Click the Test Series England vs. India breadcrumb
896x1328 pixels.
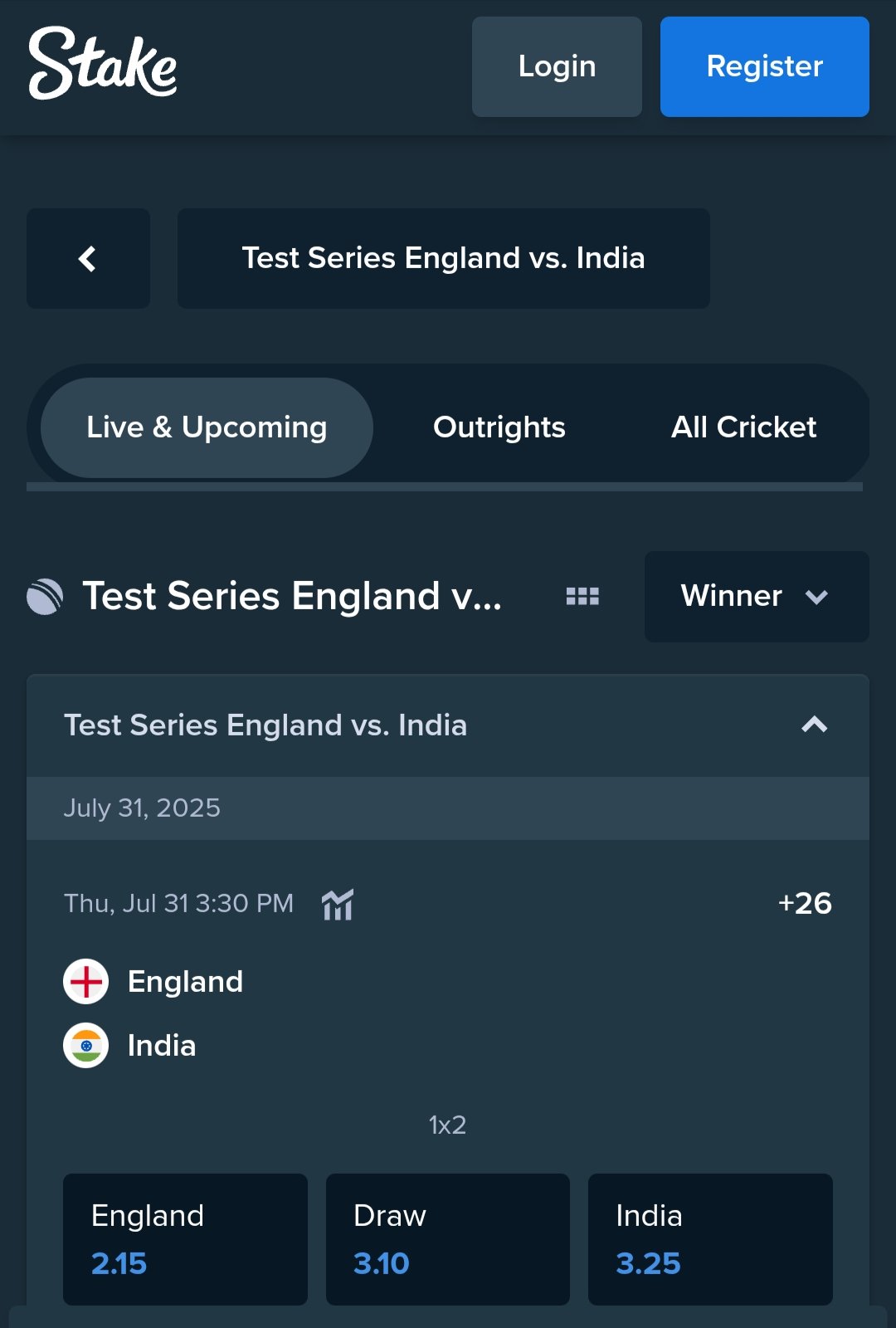[443, 258]
